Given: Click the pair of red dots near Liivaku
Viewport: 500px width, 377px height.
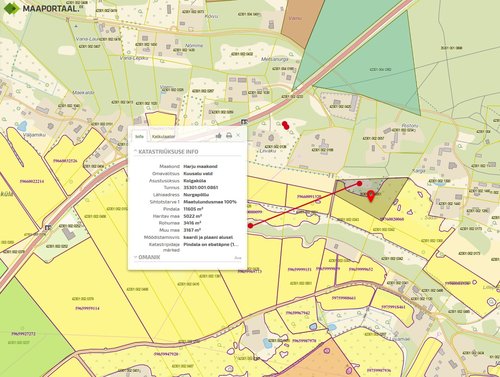Looking at the screenshot, I should [285, 125].
